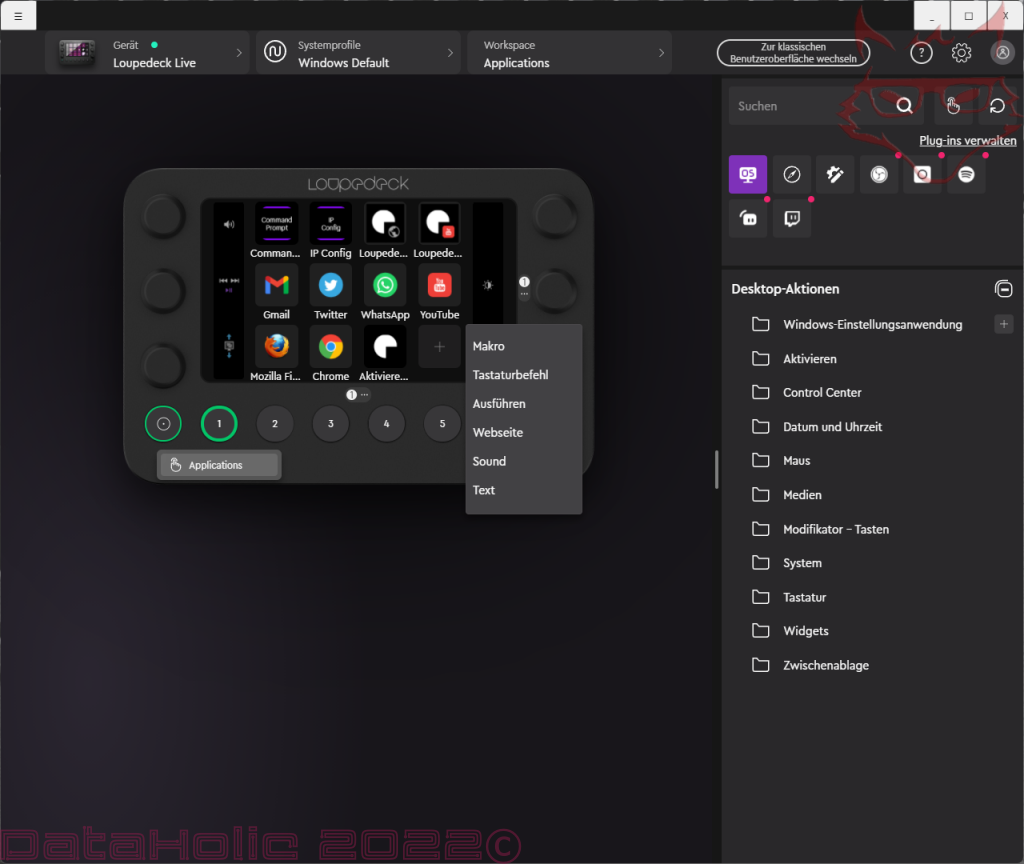The height and width of the screenshot is (864, 1024).
Task: Choose Tastaturbefehl from the context menu
Action: point(524,375)
